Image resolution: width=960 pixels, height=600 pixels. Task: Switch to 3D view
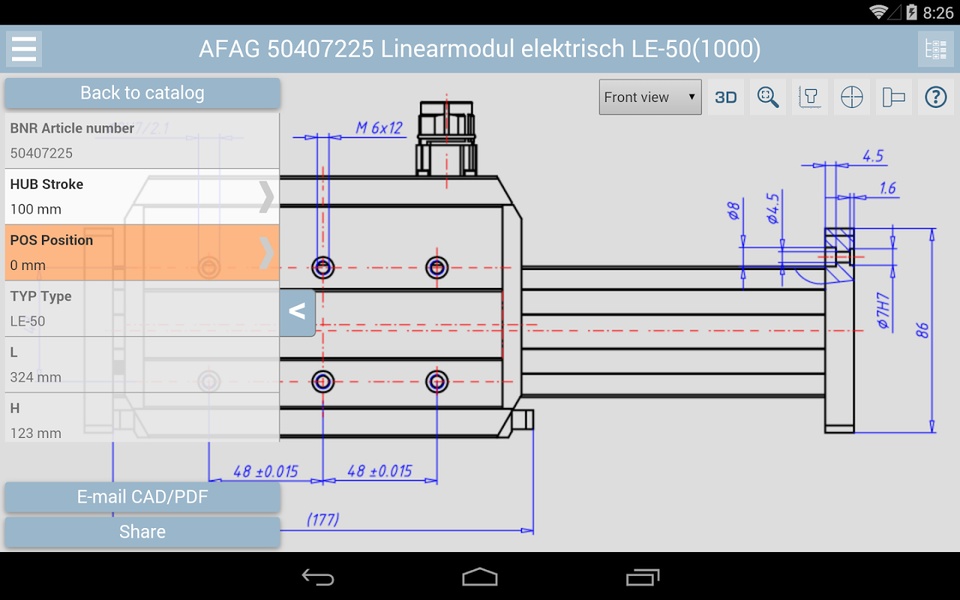click(x=726, y=97)
